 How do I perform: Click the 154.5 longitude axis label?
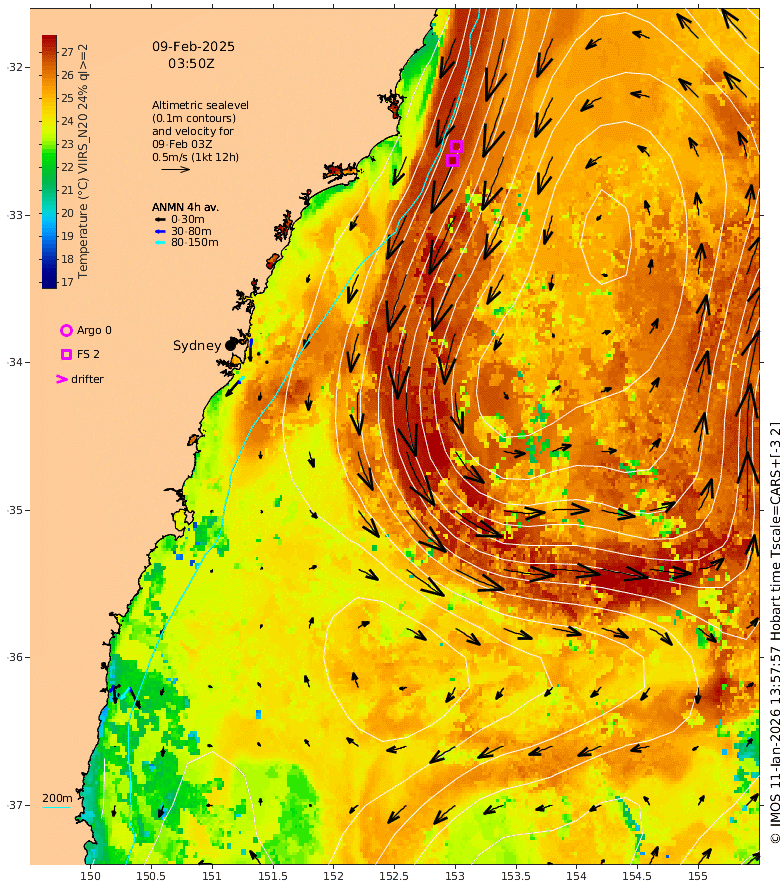(637, 876)
